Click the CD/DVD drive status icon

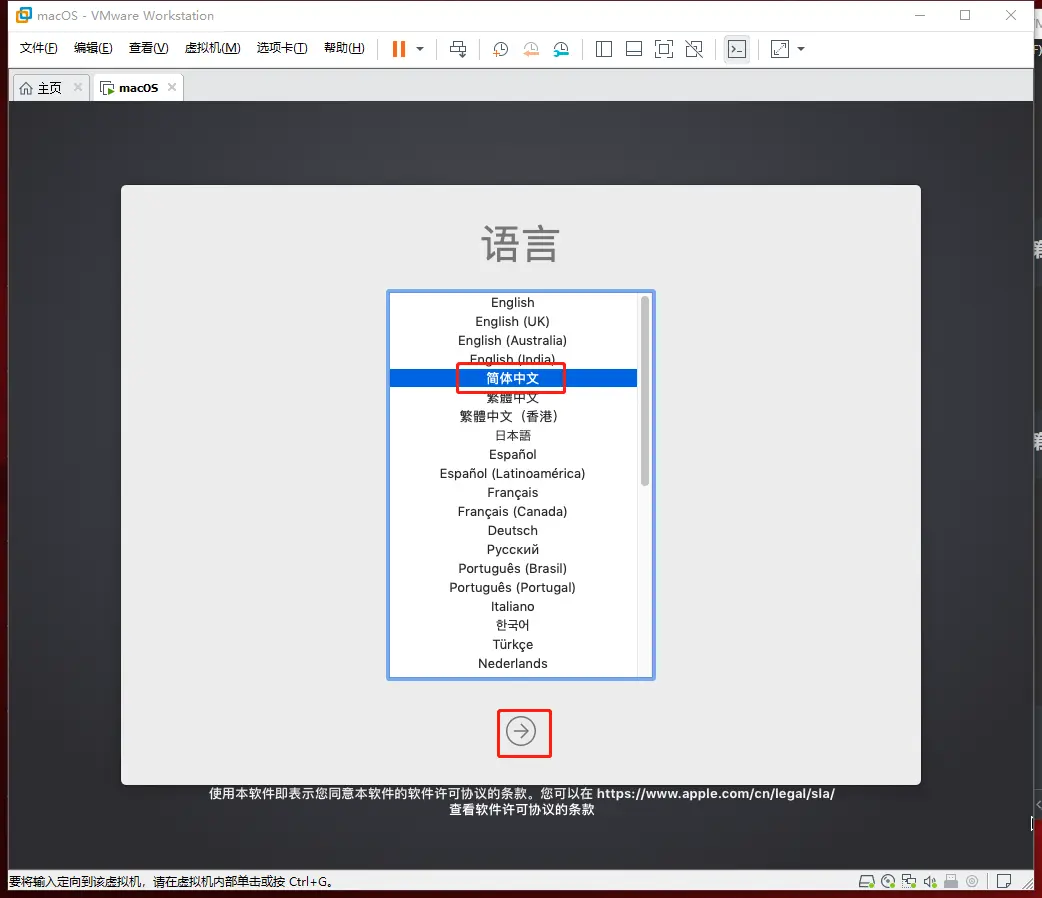[x=888, y=881]
